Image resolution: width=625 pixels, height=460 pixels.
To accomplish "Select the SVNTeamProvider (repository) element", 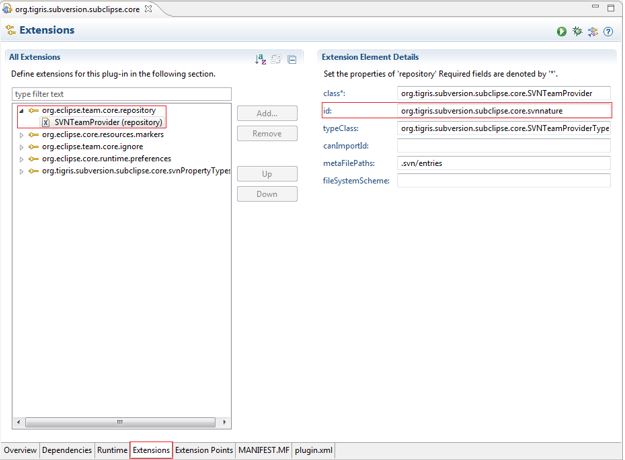I will [101, 122].
